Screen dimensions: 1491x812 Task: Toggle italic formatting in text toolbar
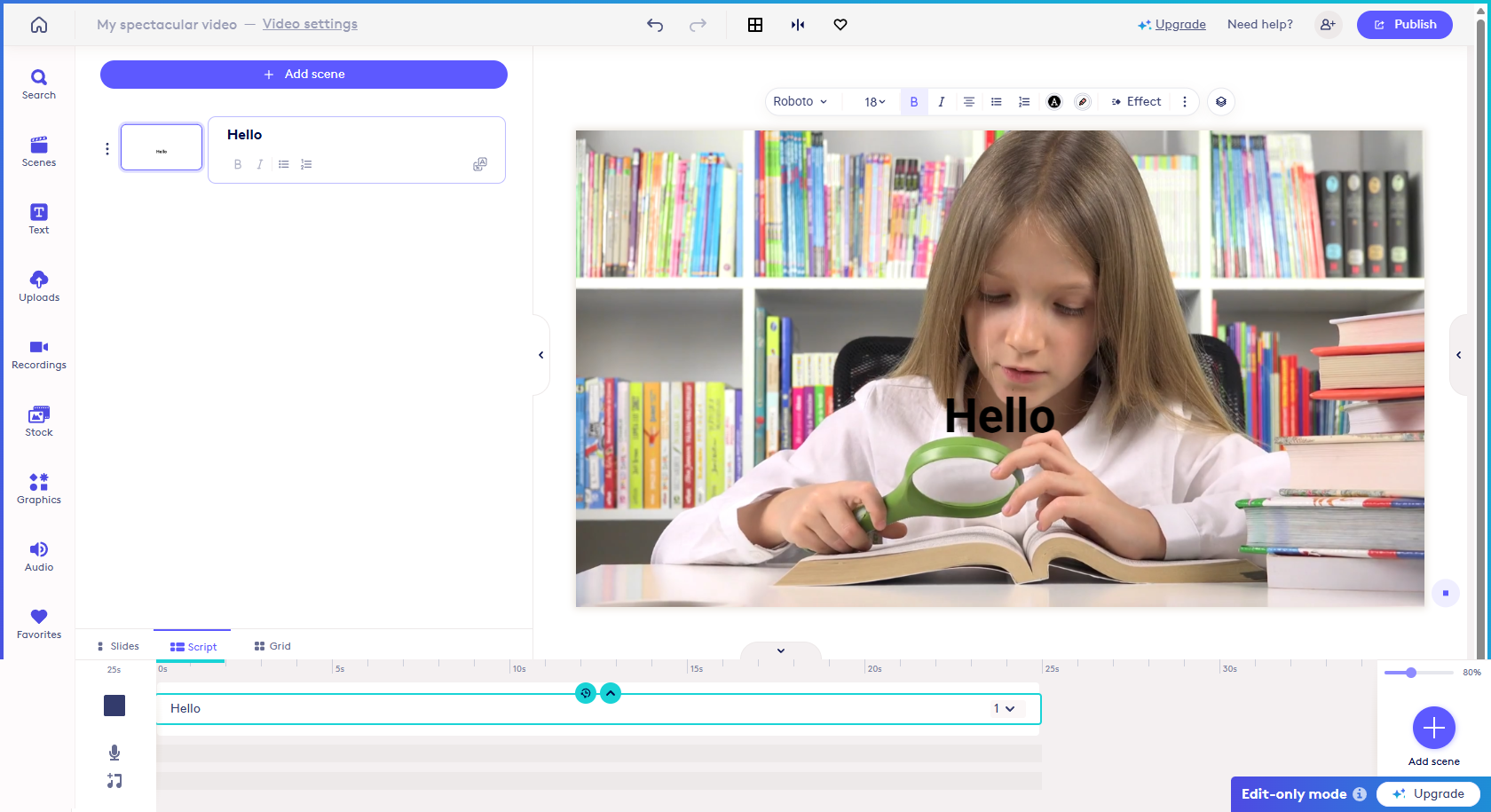click(x=941, y=101)
